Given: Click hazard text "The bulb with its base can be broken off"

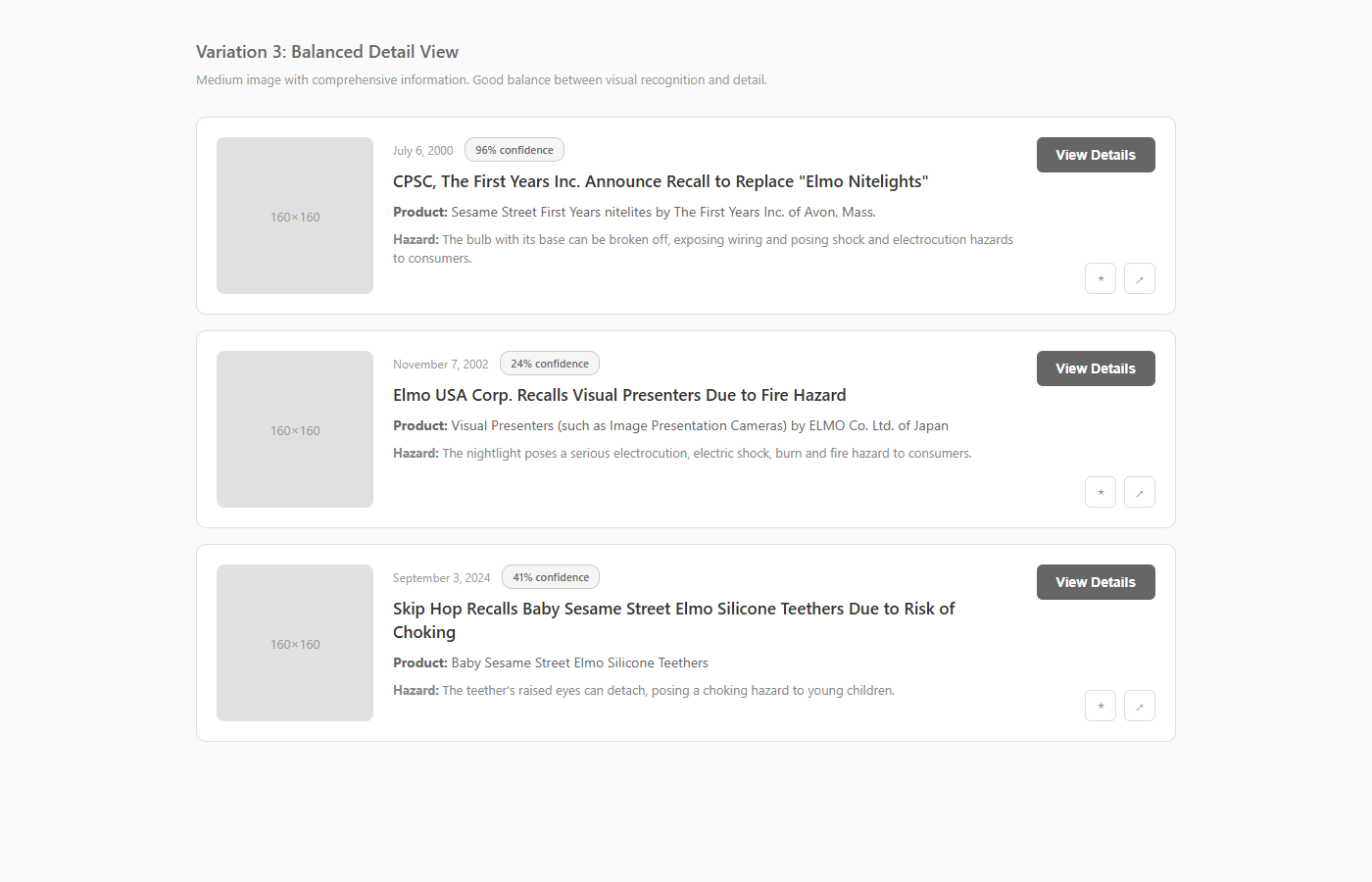Looking at the screenshot, I should [704, 249].
